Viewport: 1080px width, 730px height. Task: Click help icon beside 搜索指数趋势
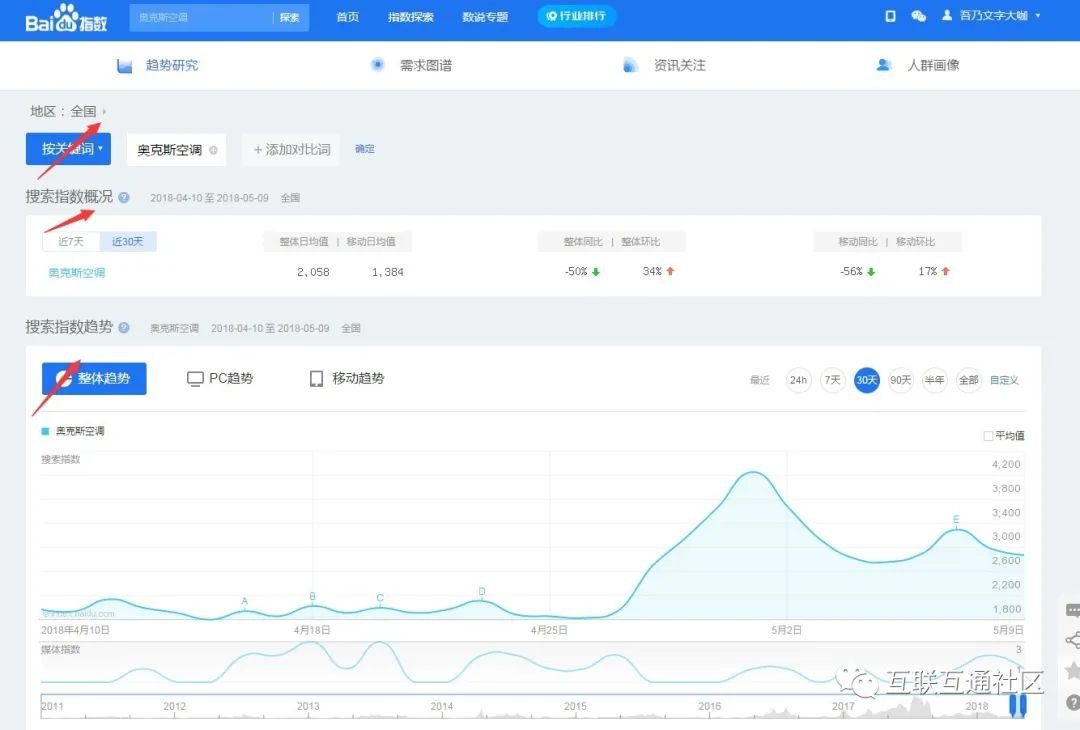click(124, 328)
